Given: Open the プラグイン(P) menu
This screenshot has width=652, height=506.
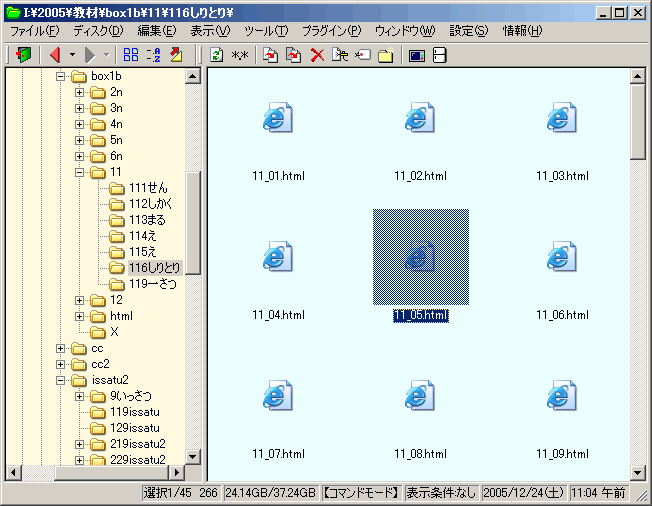Looking at the screenshot, I should (331, 31).
